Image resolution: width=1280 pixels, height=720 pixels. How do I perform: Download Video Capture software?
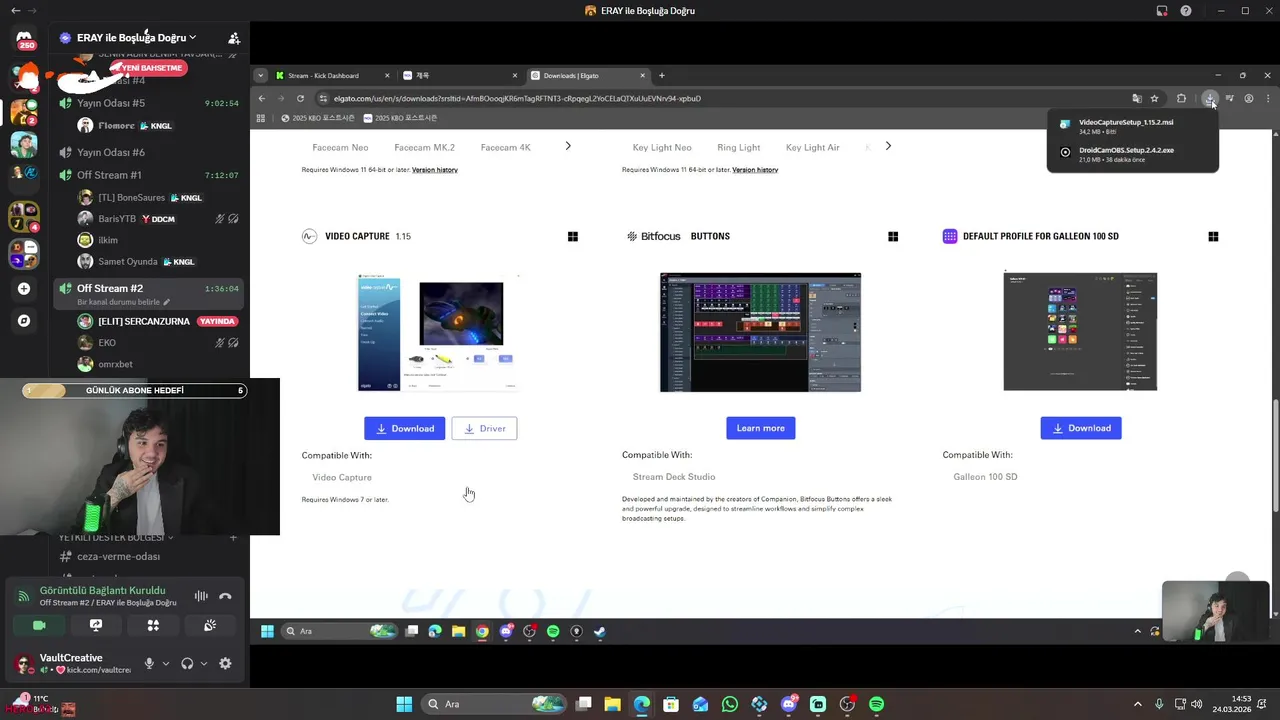click(x=404, y=428)
